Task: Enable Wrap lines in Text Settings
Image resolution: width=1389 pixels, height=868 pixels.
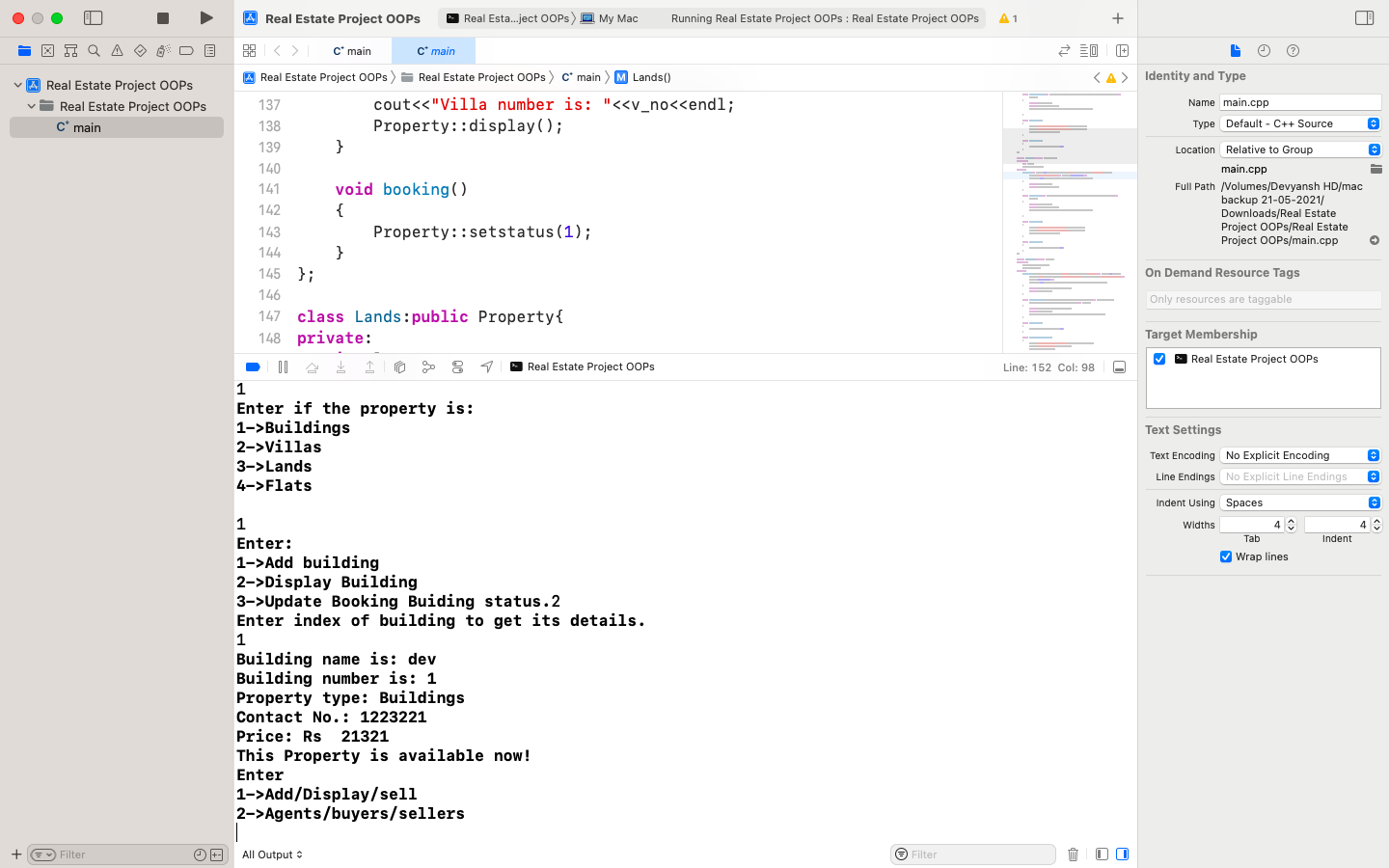Action: pyautogui.click(x=1226, y=556)
